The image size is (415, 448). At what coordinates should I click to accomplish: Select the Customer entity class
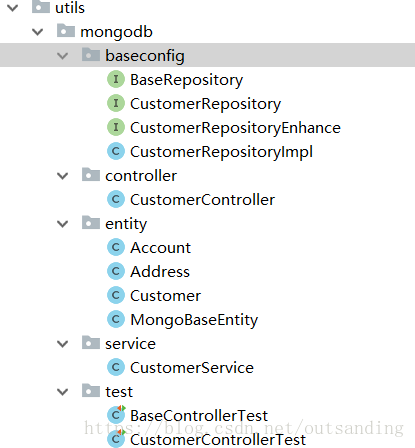click(165, 296)
